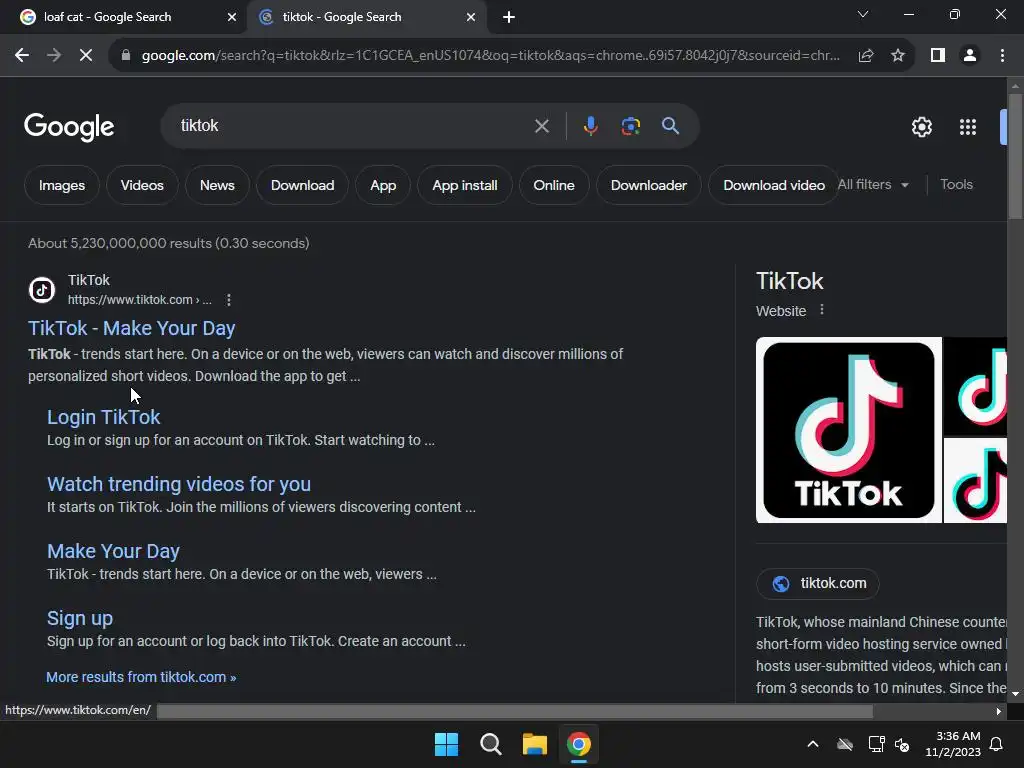Select the Download filter chip
Screen dimensions: 1024x768
[302, 185]
